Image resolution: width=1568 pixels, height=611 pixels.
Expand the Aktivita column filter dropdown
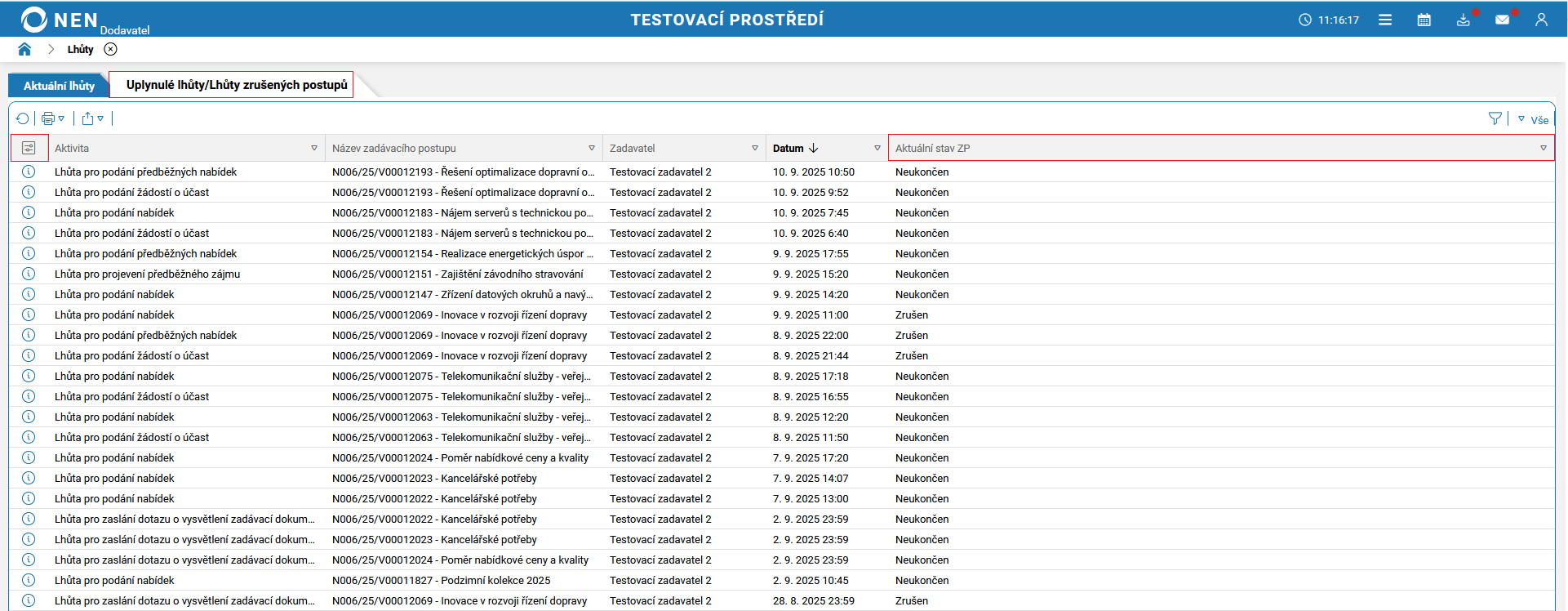point(314,148)
